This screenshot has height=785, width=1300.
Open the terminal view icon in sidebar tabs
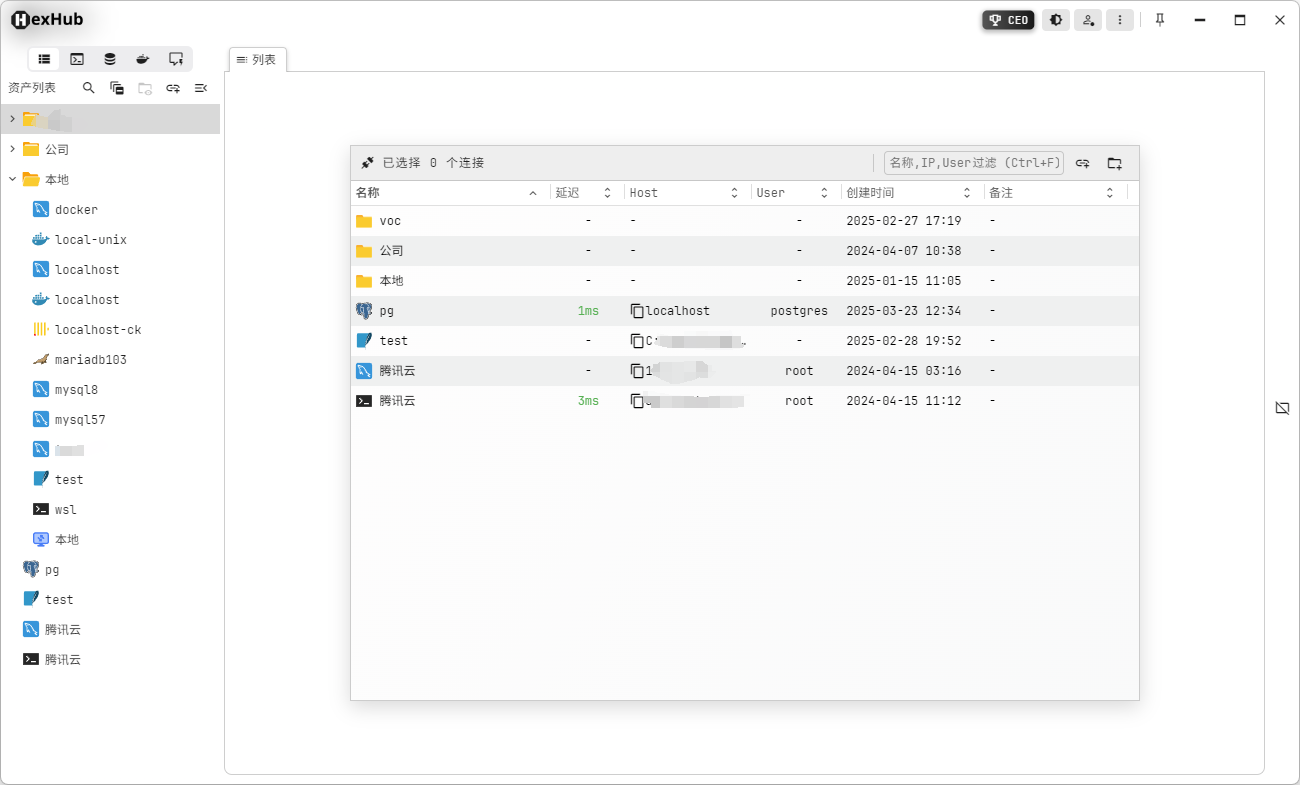pos(77,59)
